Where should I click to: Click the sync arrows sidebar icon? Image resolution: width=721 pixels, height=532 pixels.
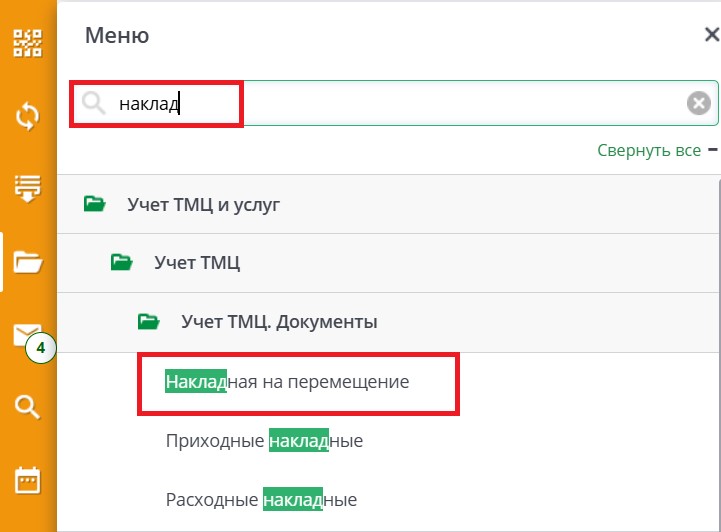(27, 115)
